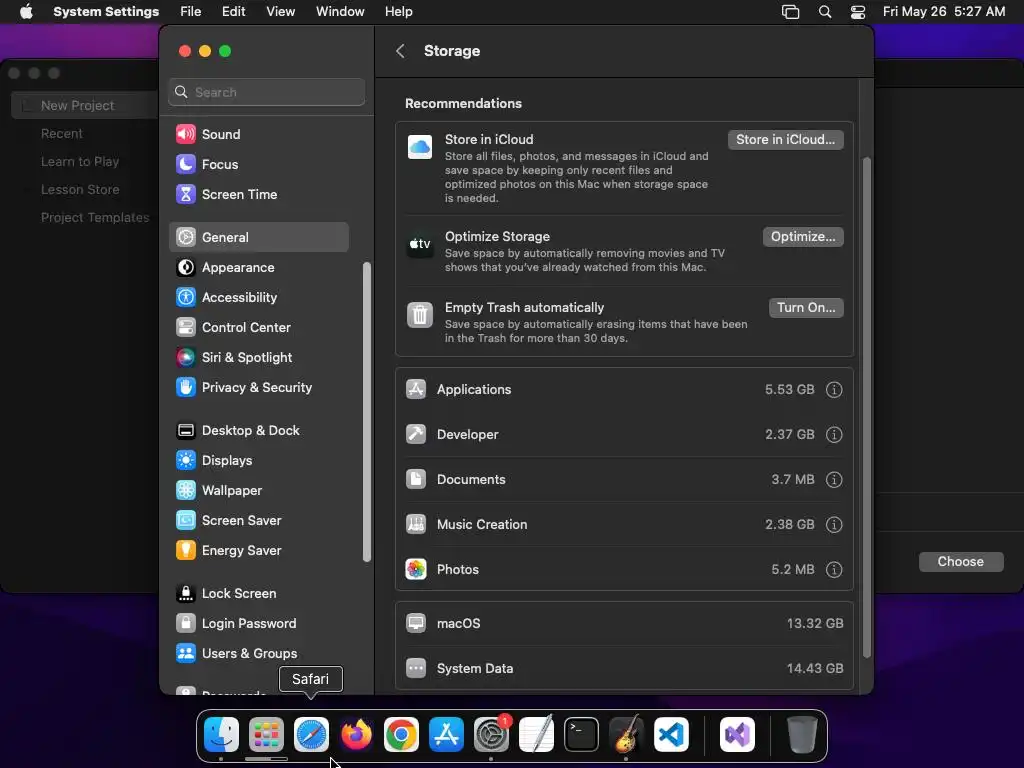Screen dimensions: 1024x768
Task: Launch Safari from the Dock
Action: point(311,735)
